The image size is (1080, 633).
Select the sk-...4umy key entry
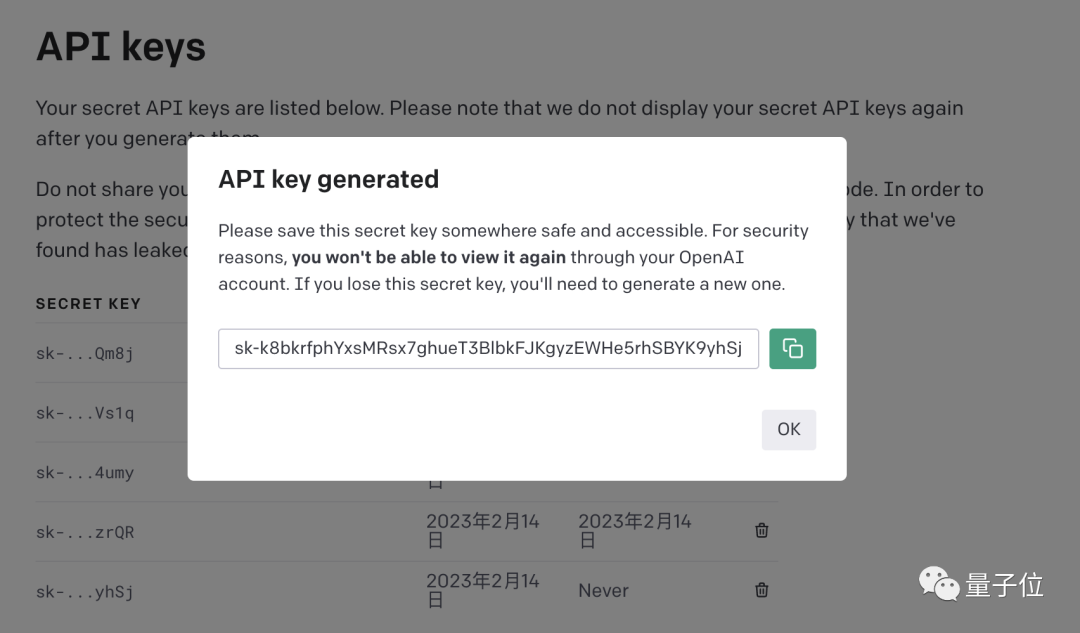tap(85, 472)
